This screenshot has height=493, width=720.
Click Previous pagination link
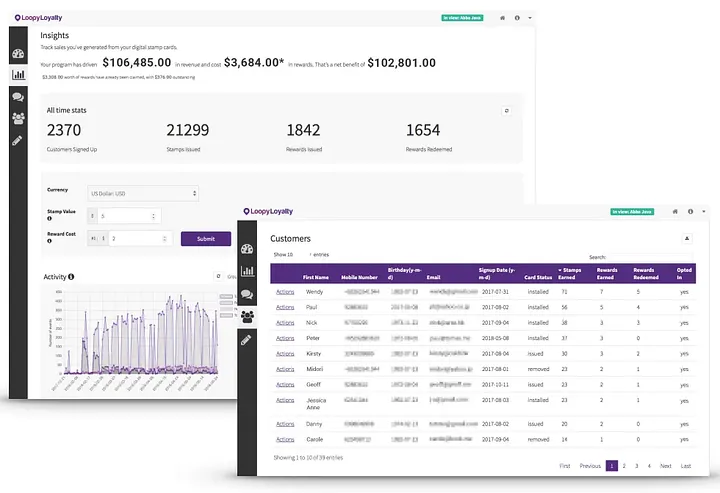(590, 466)
